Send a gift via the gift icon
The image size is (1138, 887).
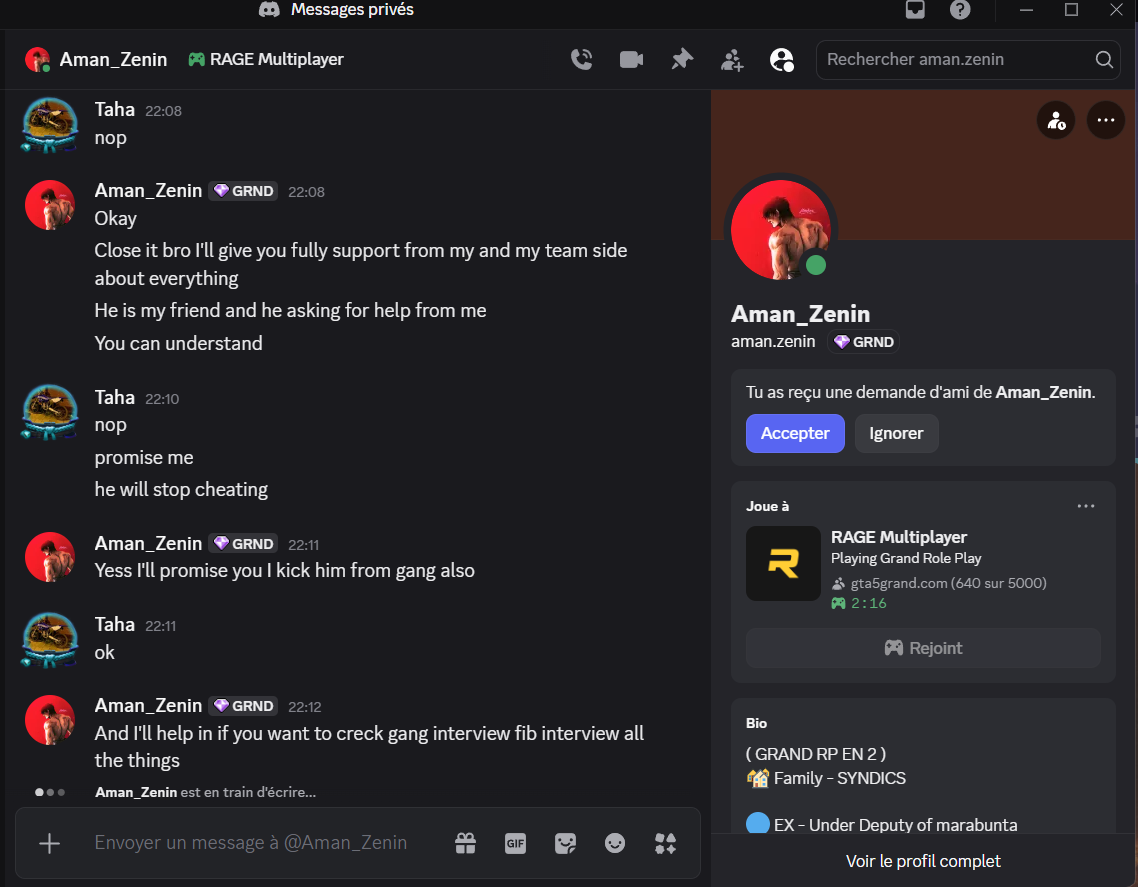point(465,843)
